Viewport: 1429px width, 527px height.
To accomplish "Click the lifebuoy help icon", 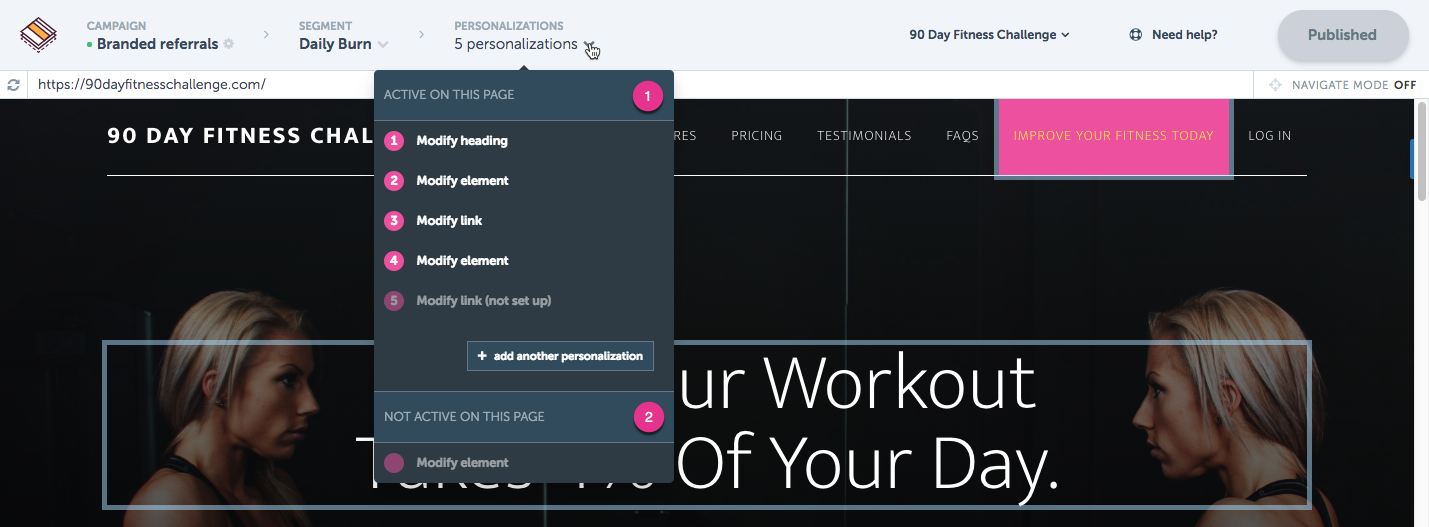I will coord(1135,35).
